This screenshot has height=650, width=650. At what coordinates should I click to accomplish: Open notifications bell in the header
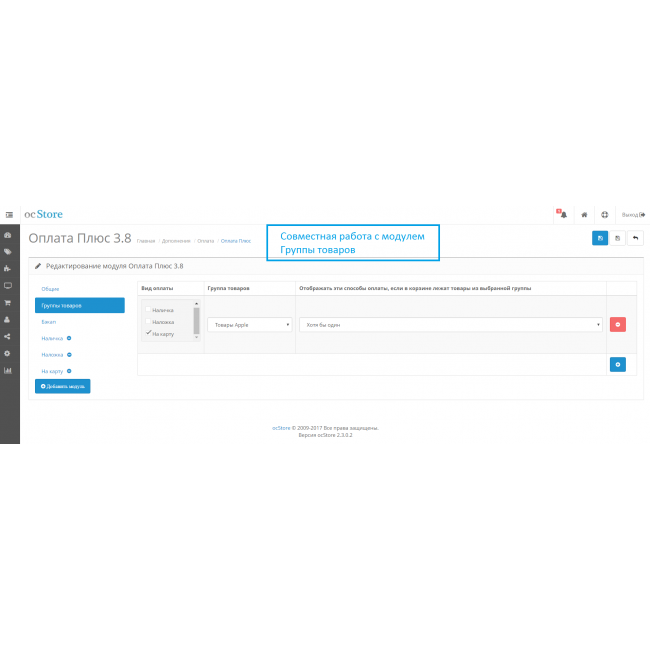click(562, 215)
